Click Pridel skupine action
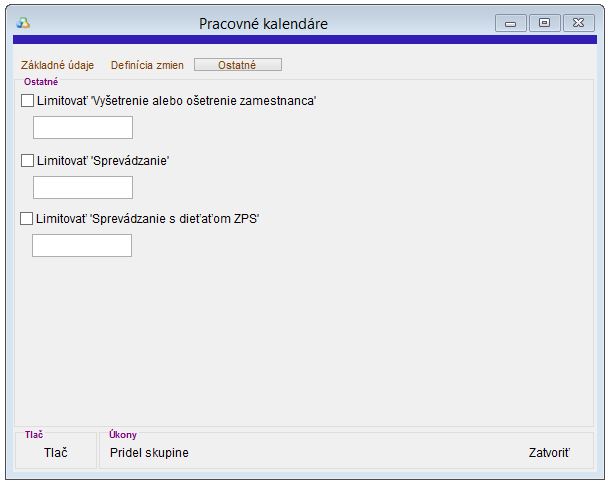The image size is (608, 483). 149,452
